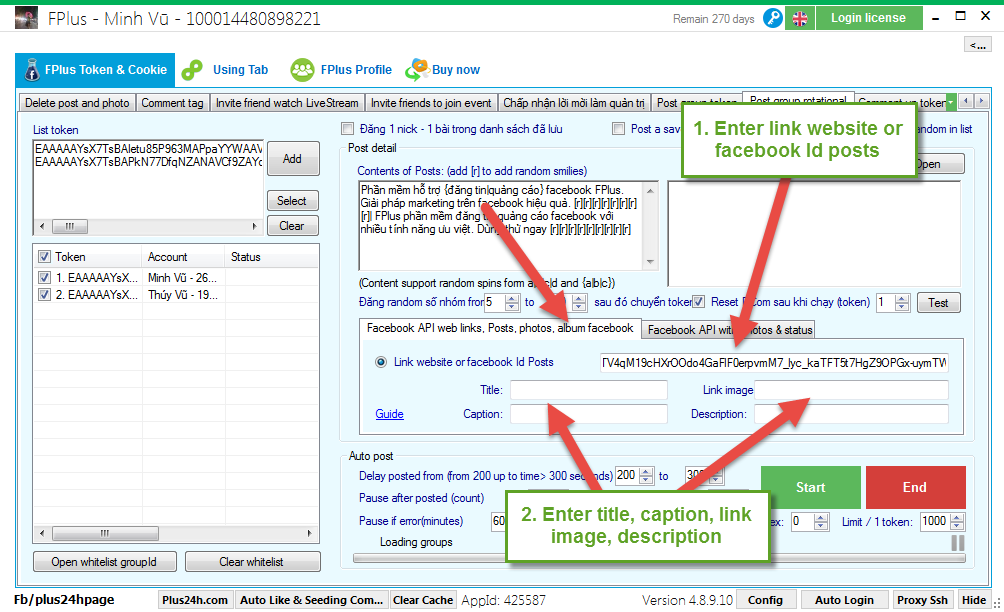
Task: Open the Using Tab section
Action: [x=225, y=70]
